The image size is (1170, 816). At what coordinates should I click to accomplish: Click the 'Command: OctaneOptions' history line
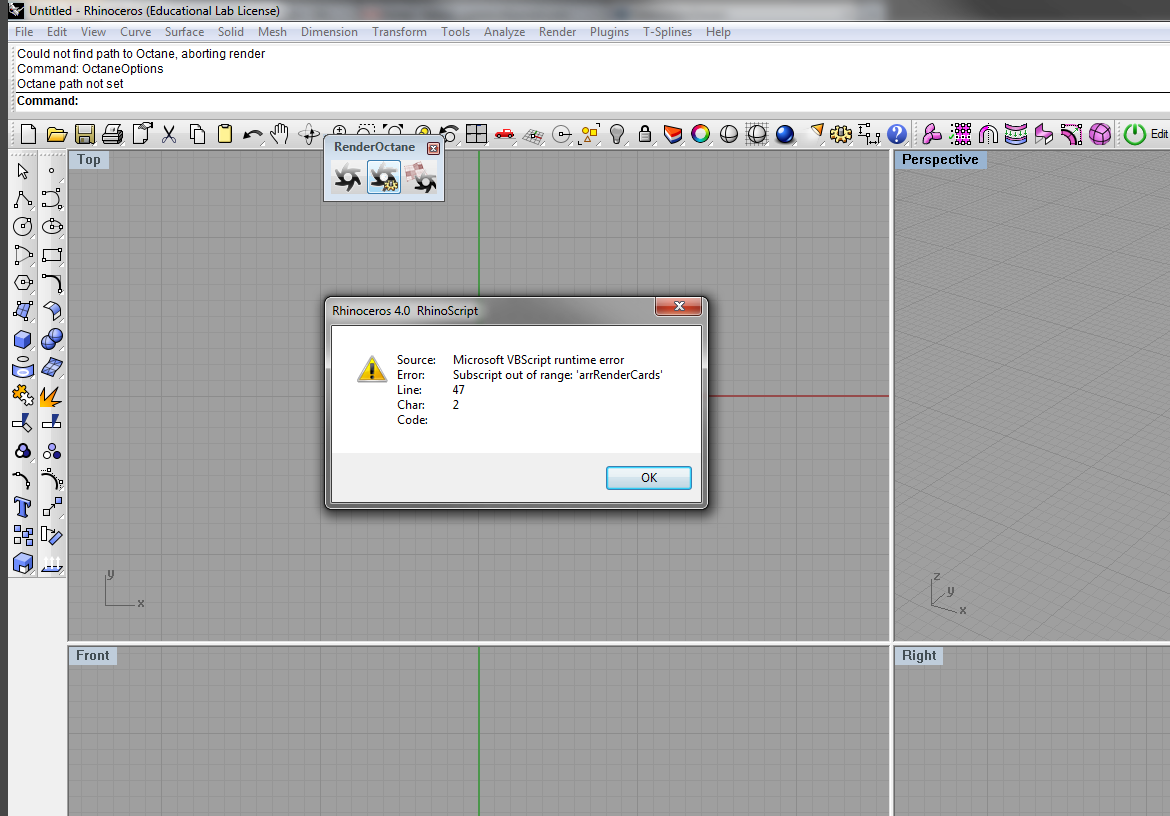click(x=90, y=69)
